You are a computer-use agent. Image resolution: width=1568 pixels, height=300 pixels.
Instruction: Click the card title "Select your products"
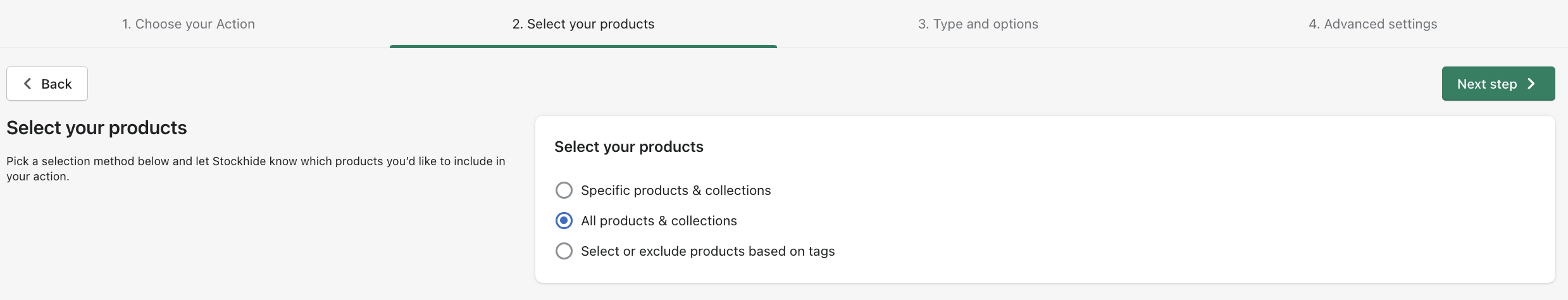coord(628,147)
